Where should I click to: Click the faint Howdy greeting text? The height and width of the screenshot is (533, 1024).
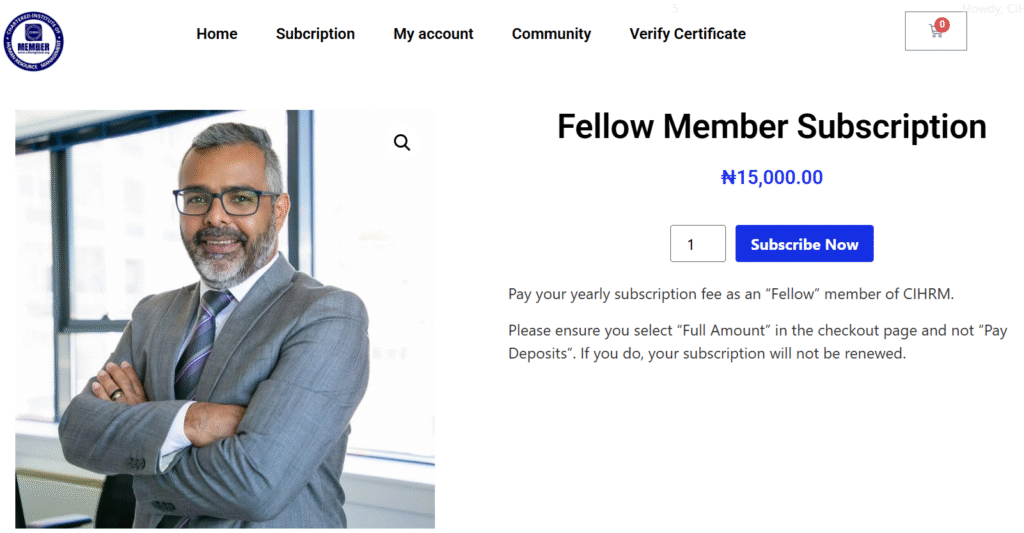point(992,9)
